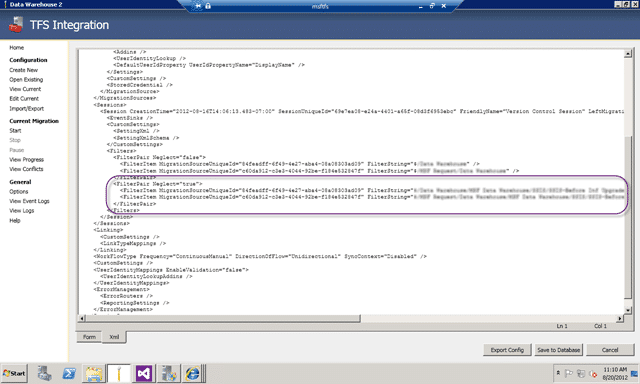Click vertical scrollbar down arrow
Image resolution: width=640 pixels, height=384 pixels.
pyautogui.click(x=628, y=311)
